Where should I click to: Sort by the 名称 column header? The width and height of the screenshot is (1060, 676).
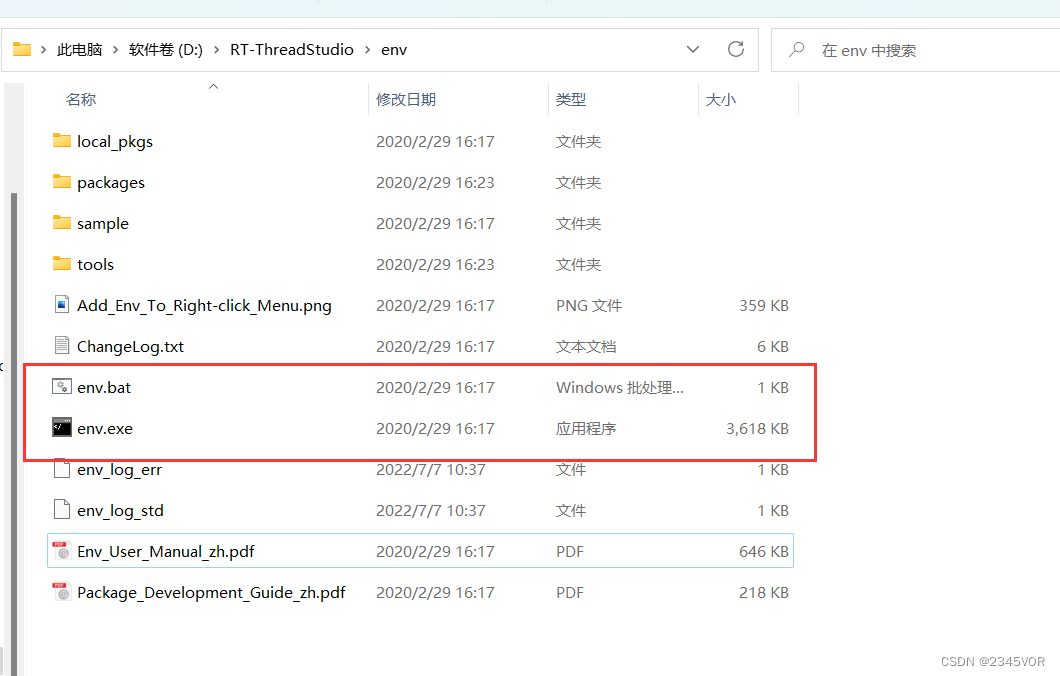point(80,99)
